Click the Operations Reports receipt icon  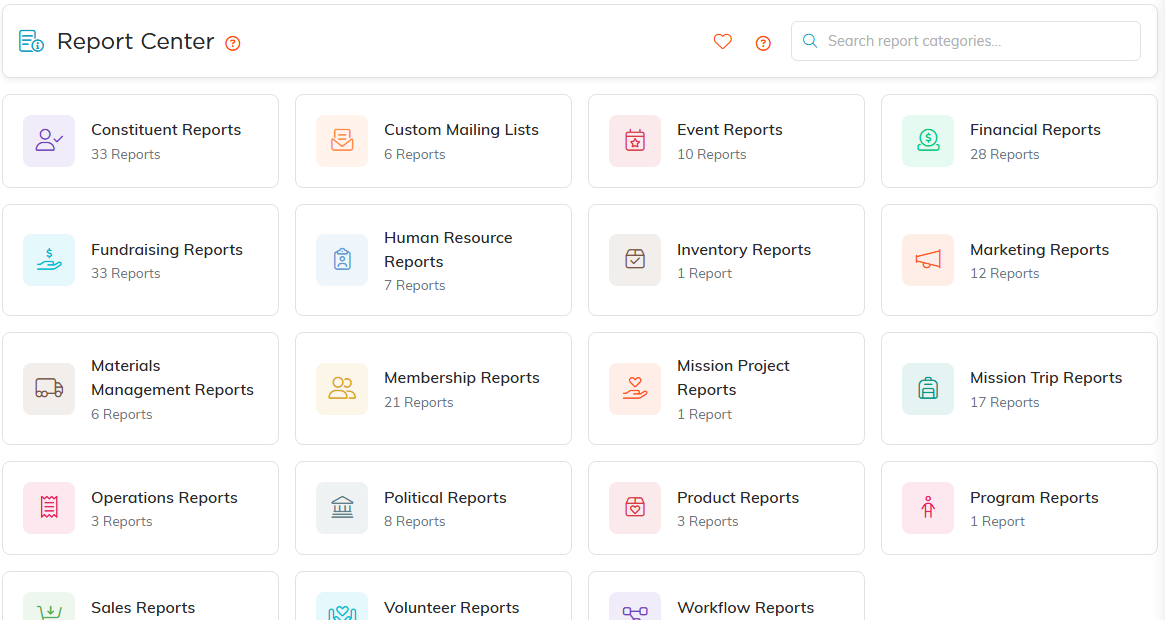click(49, 508)
